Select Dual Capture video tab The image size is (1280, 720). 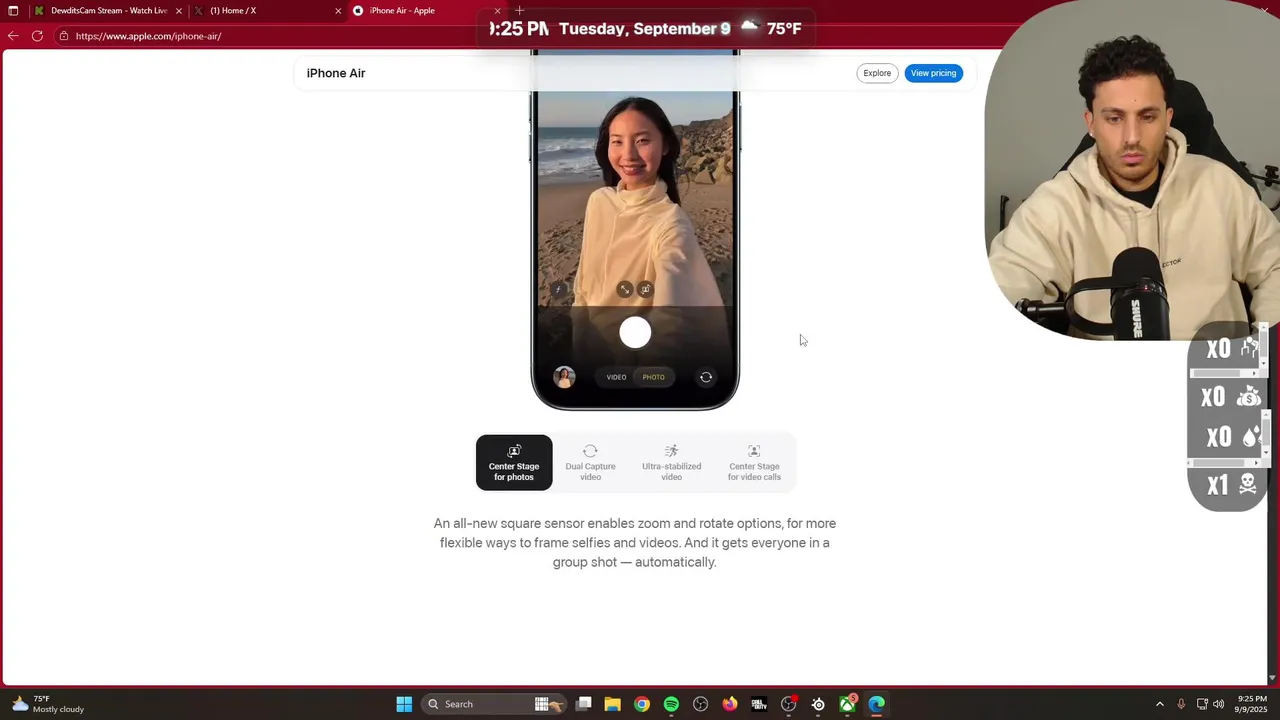(x=590, y=462)
